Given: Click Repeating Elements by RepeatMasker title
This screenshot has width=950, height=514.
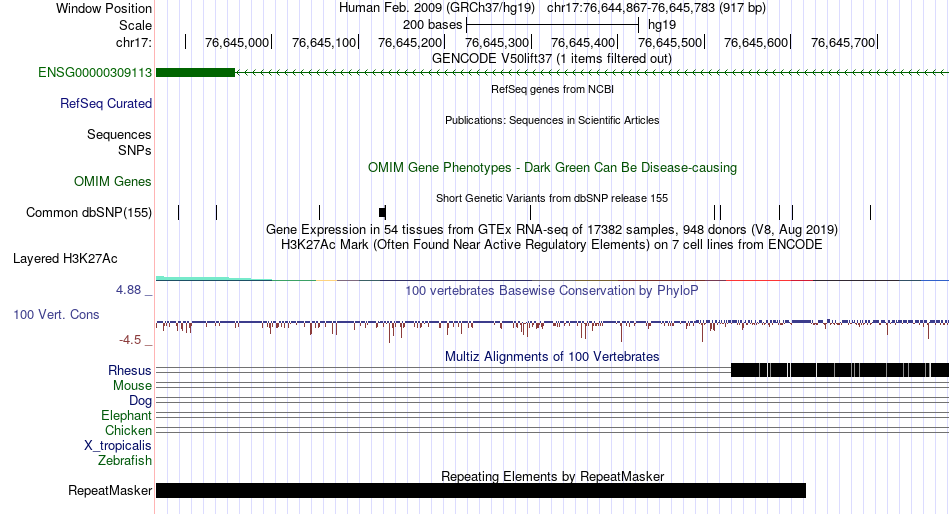Looking at the screenshot, I should pyautogui.click(x=552, y=476).
